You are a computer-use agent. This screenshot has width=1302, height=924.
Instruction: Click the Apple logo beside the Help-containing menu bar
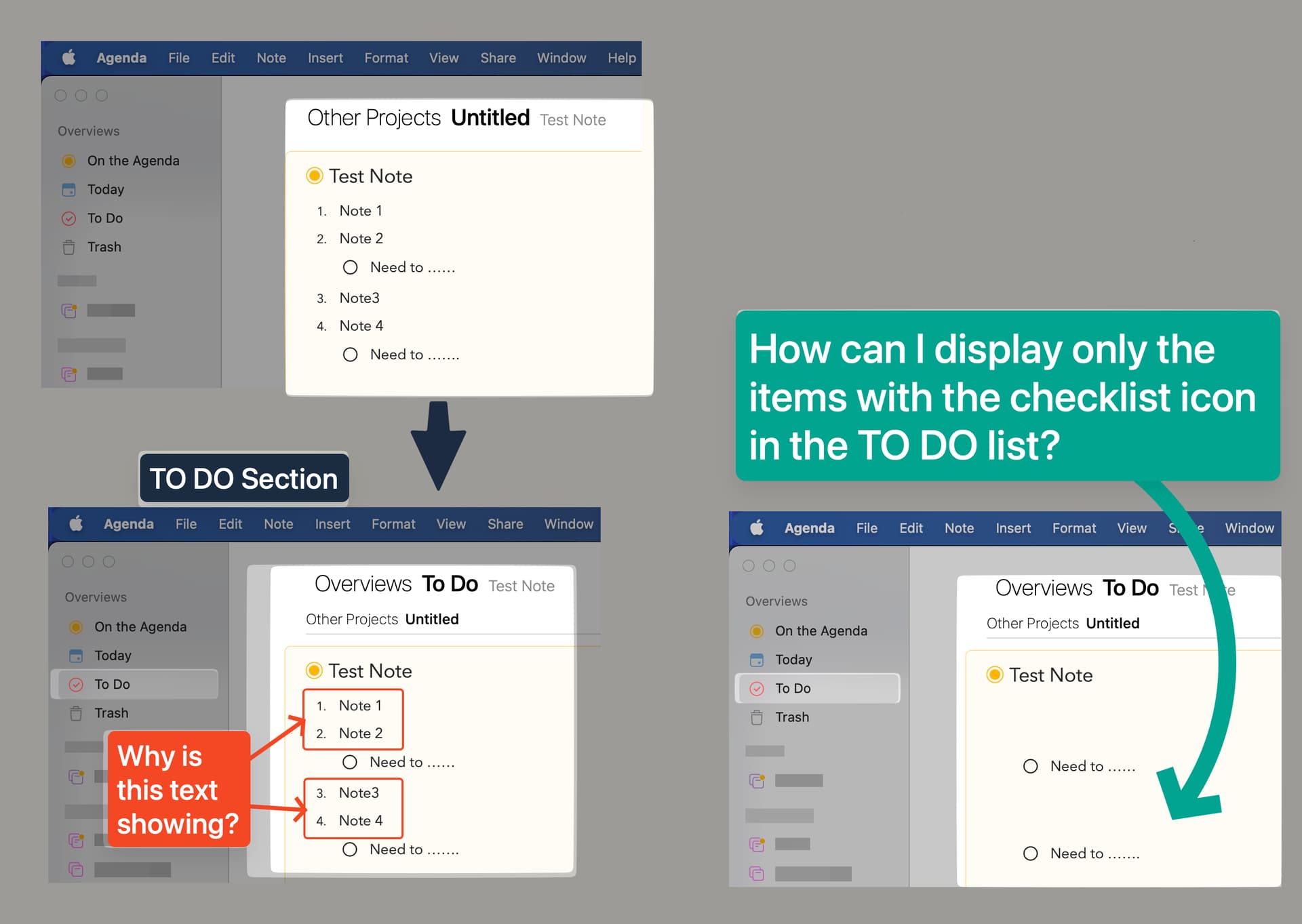pyautogui.click(x=68, y=58)
